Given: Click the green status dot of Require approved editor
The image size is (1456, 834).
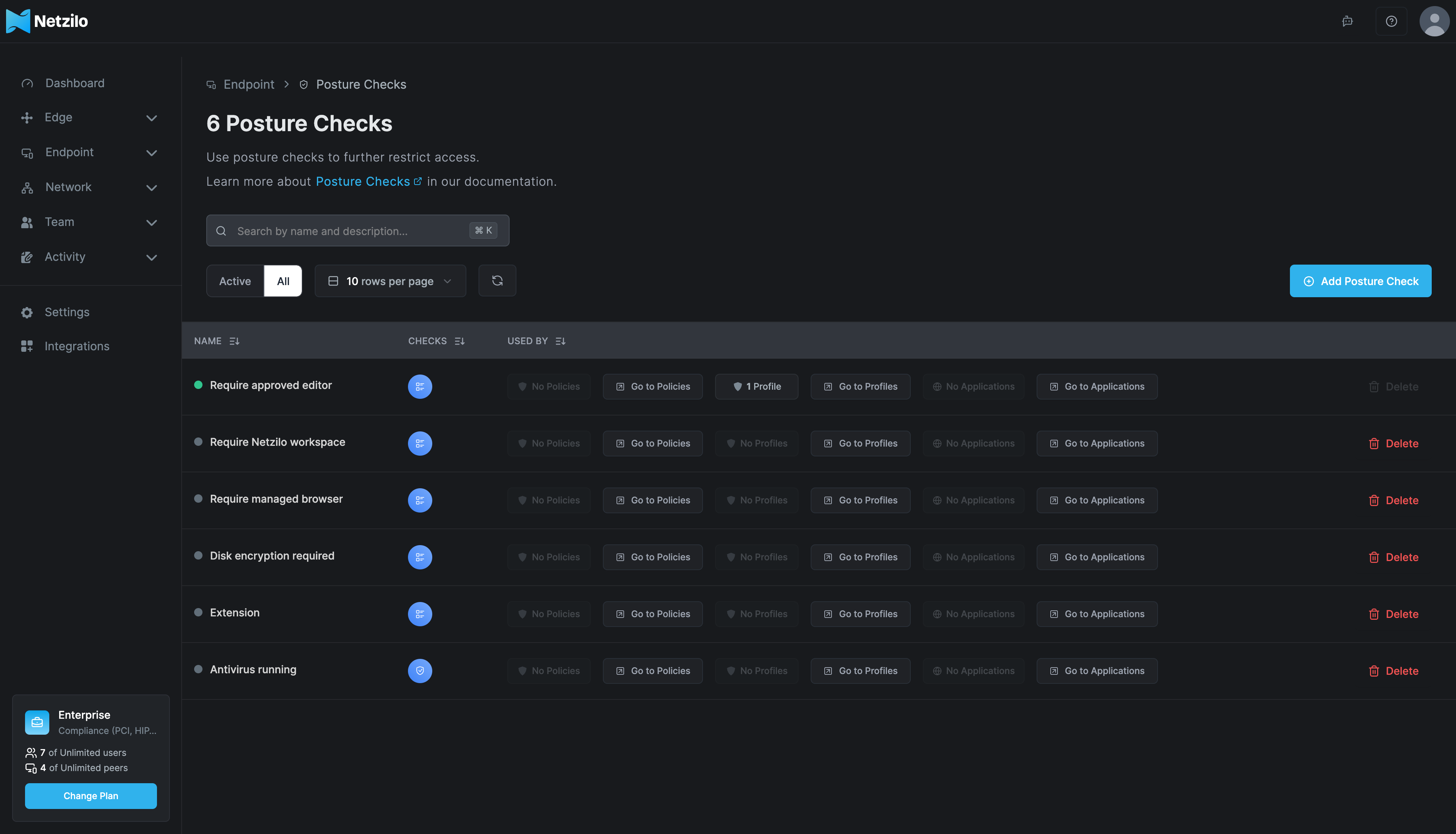Looking at the screenshot, I should pyautogui.click(x=198, y=385).
